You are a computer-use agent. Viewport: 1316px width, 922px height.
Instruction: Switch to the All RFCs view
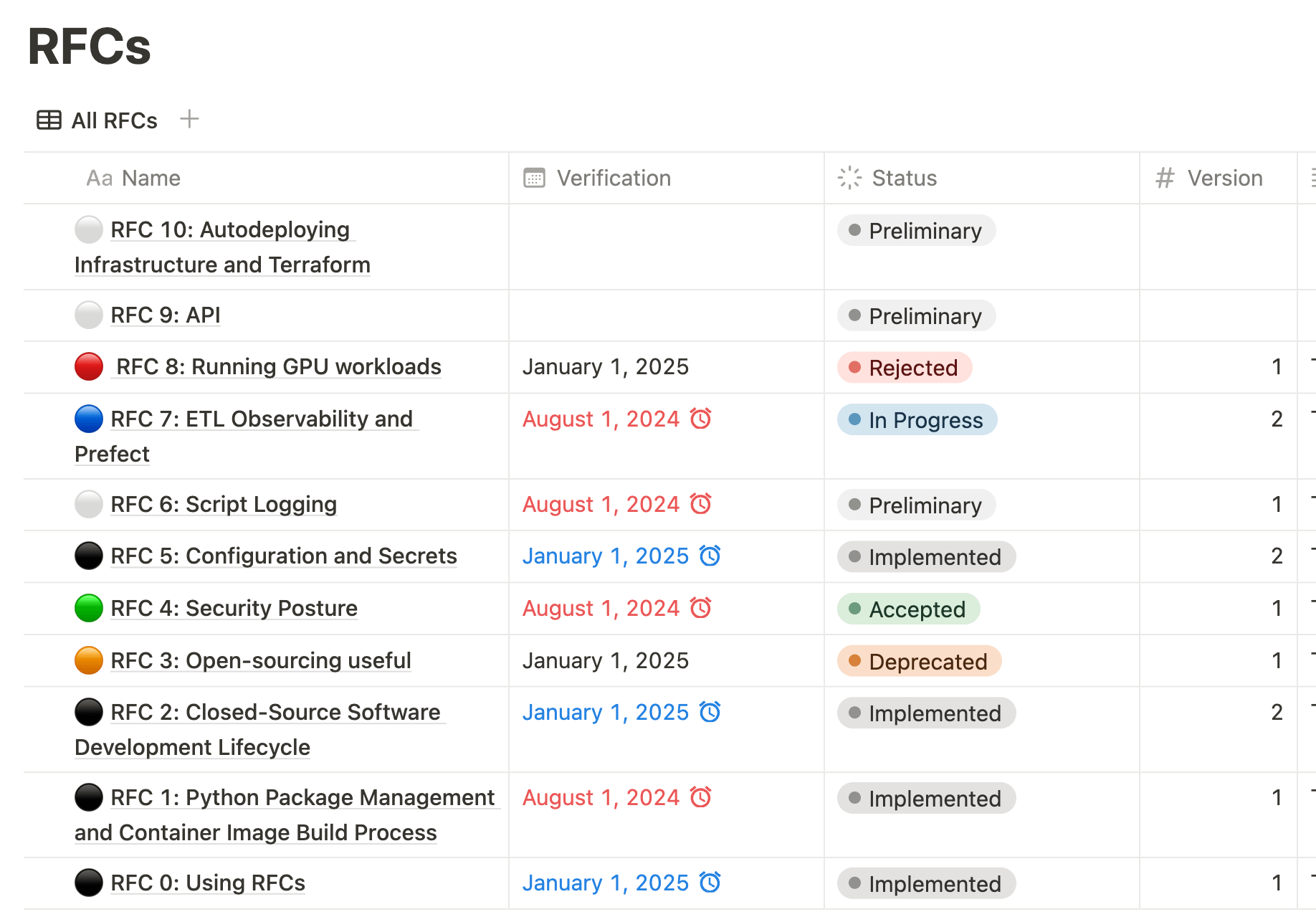[x=113, y=120]
